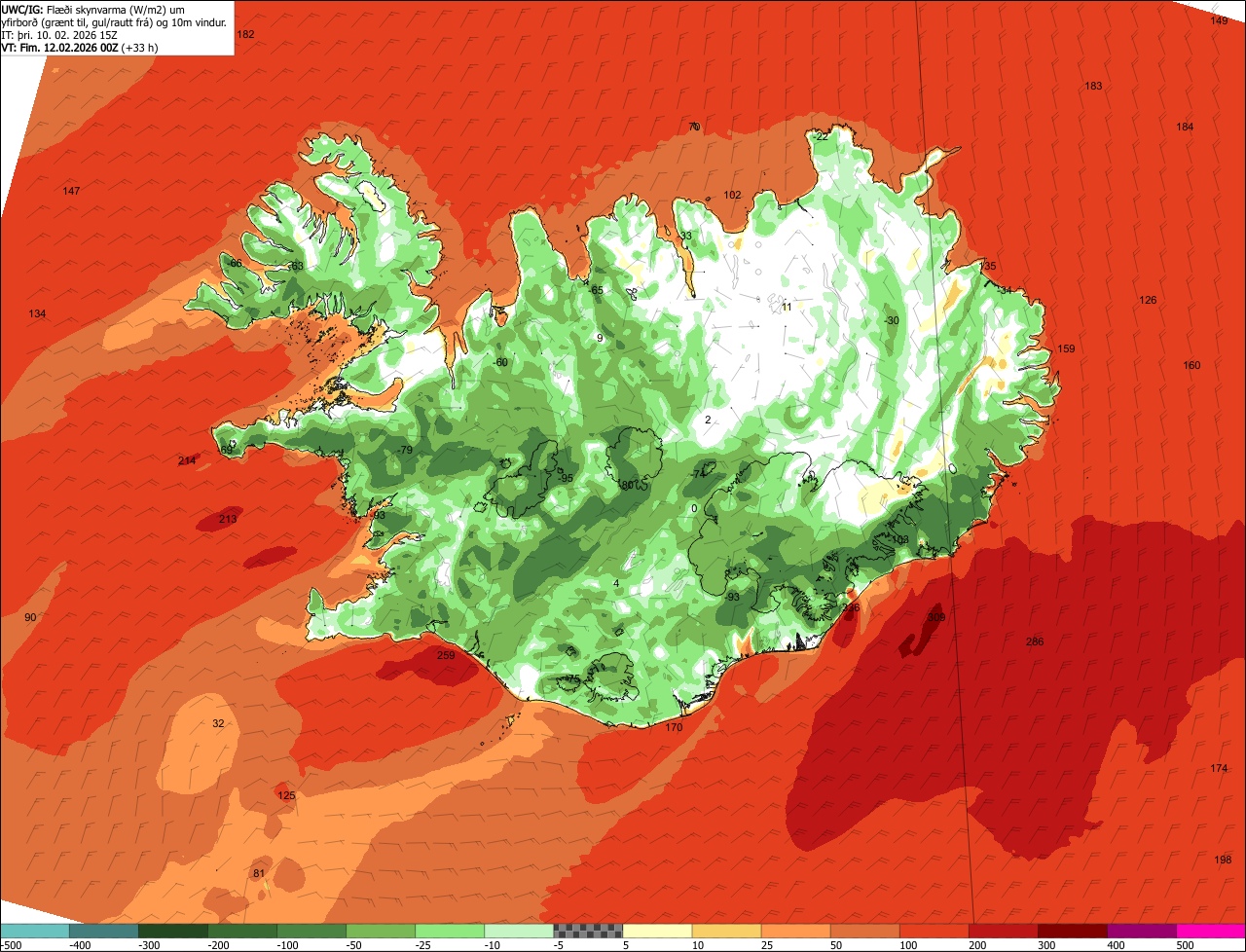Screen dimensions: 1246x952
Task: Pick the pale green -10 to -5 legend swatch
Action: pos(518,931)
